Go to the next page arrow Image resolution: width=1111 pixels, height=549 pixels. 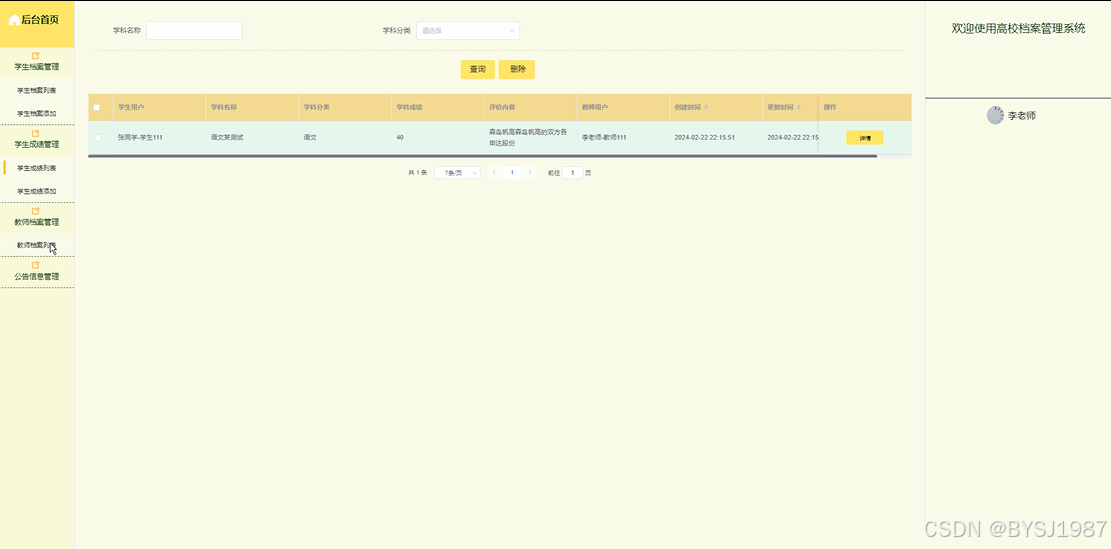point(530,172)
